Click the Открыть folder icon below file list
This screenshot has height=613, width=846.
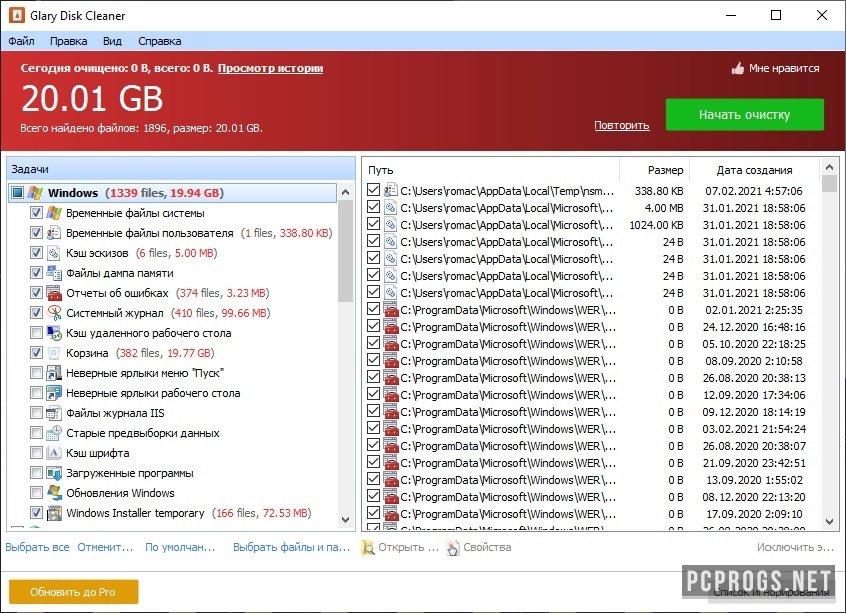point(368,547)
